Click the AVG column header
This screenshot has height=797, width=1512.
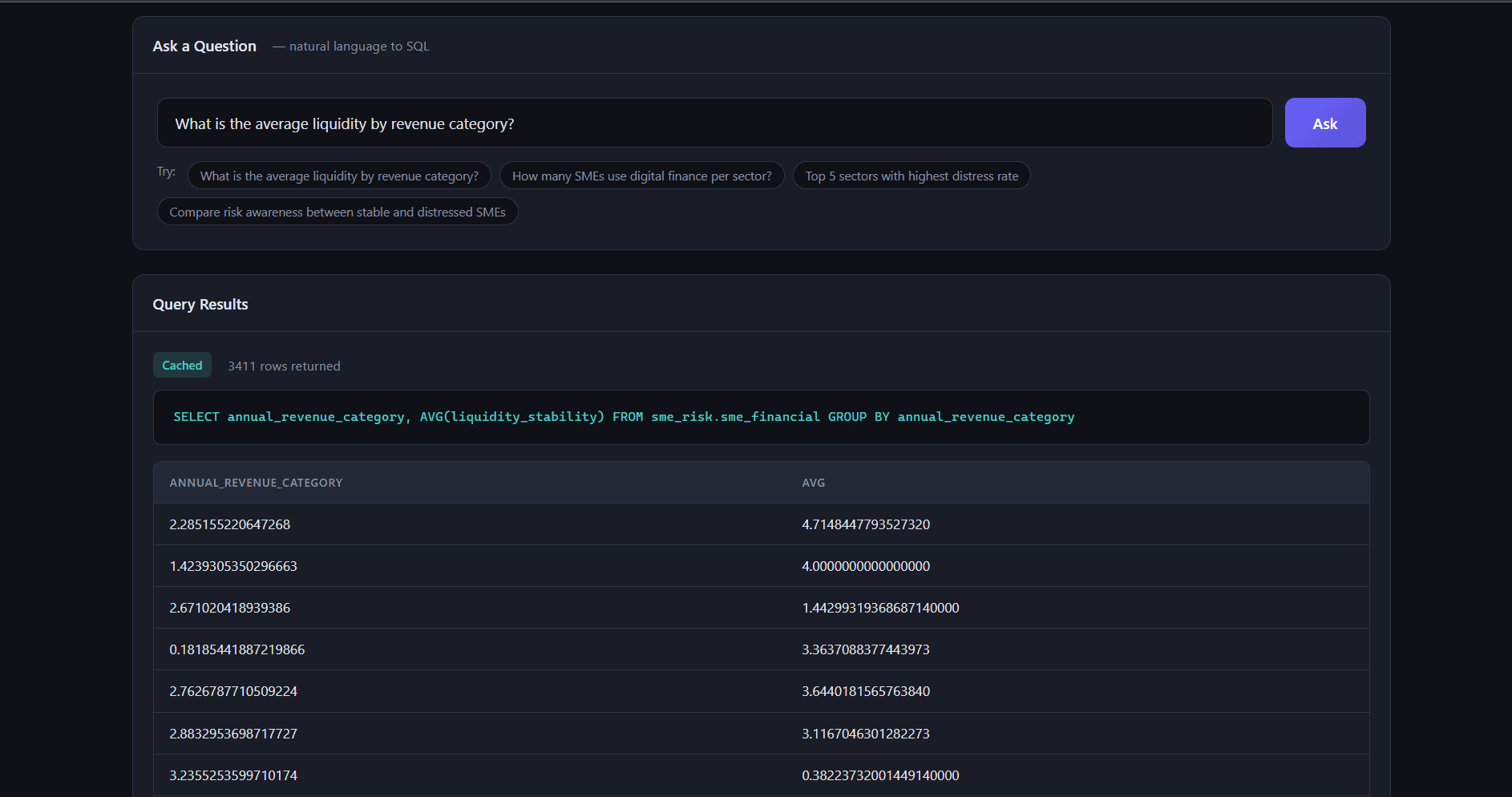click(813, 483)
